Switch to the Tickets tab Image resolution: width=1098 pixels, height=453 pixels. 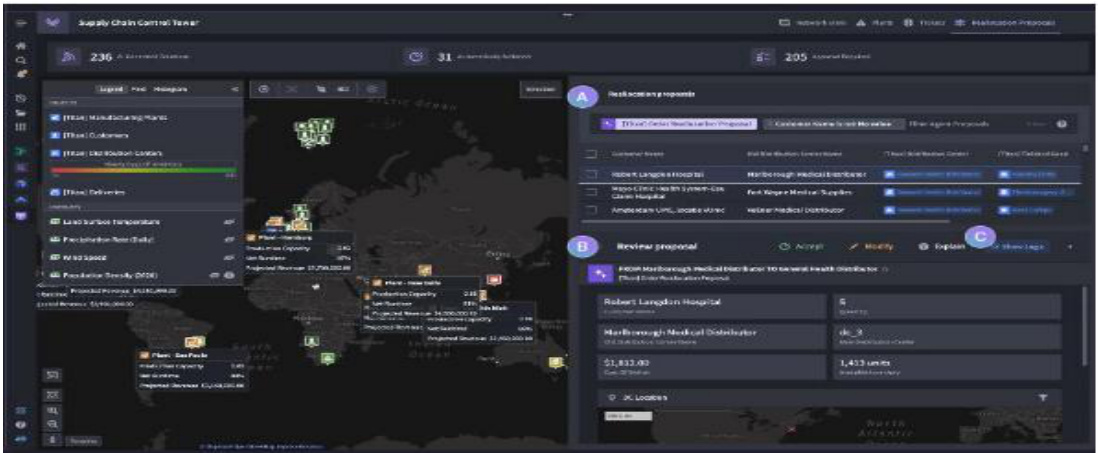923,23
